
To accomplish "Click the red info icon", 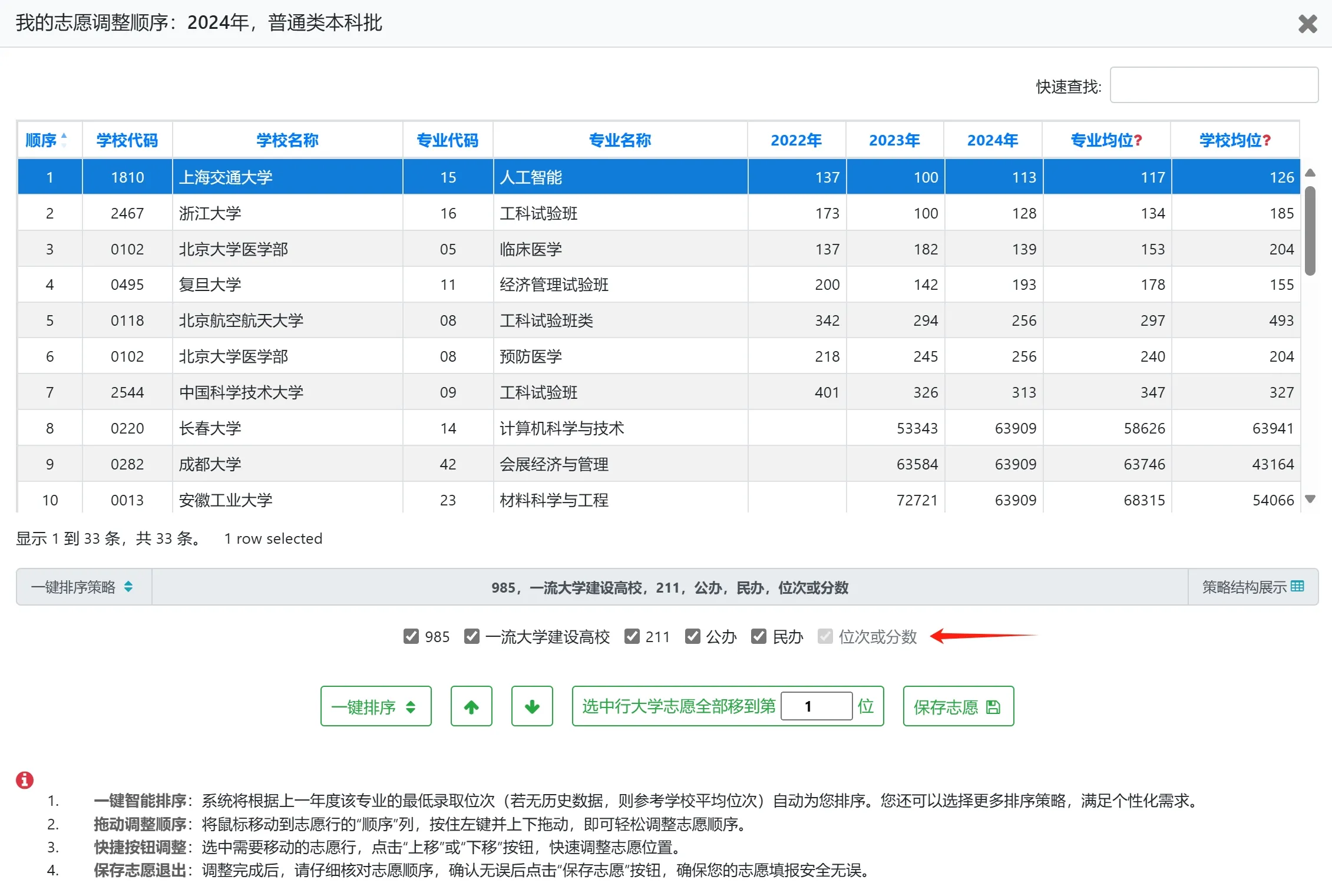I will click(24, 780).
